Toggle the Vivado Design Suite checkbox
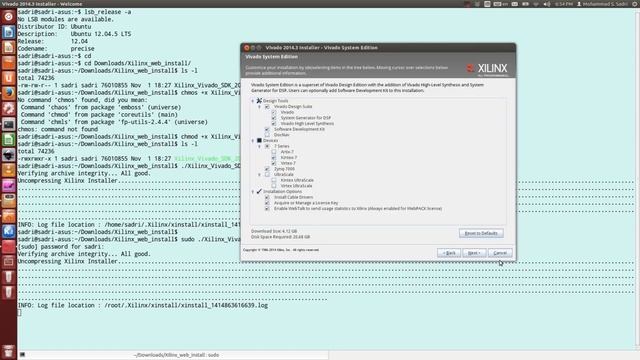 [267, 107]
